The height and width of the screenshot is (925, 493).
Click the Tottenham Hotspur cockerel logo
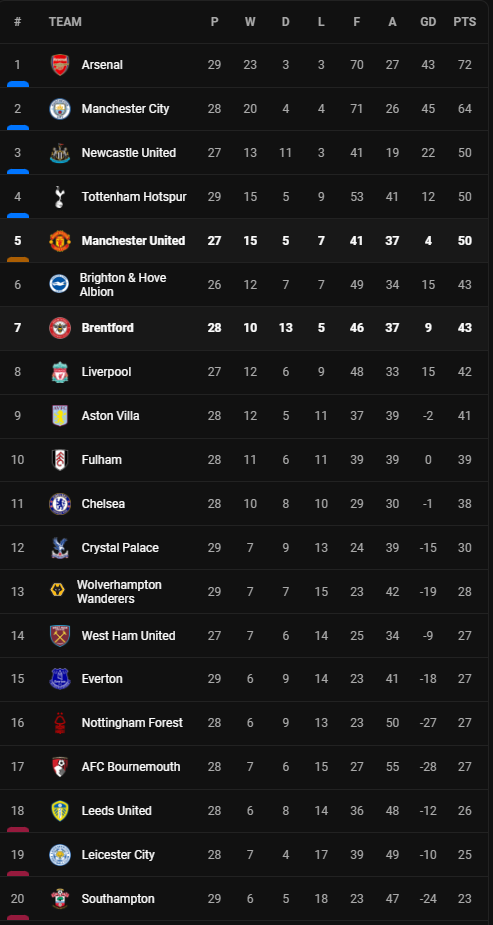pos(60,196)
